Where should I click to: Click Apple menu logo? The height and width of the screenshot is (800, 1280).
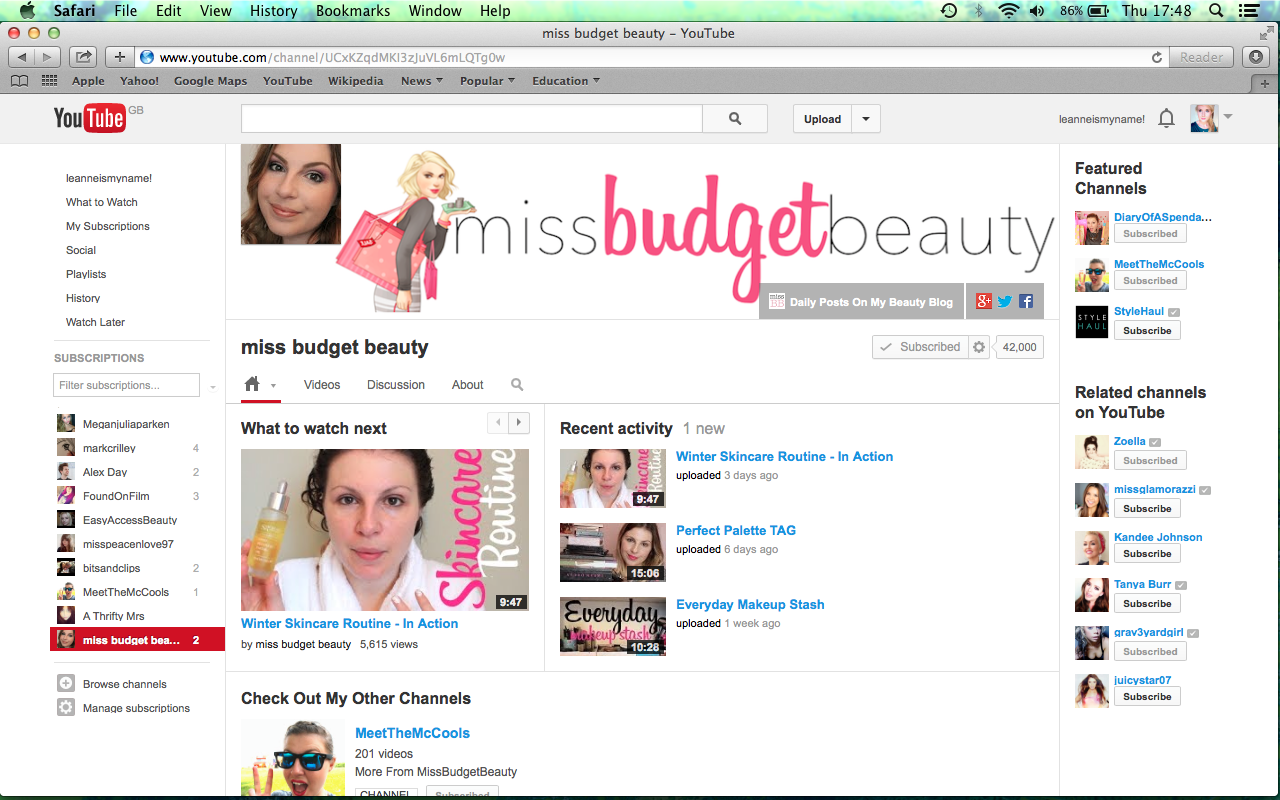(26, 11)
